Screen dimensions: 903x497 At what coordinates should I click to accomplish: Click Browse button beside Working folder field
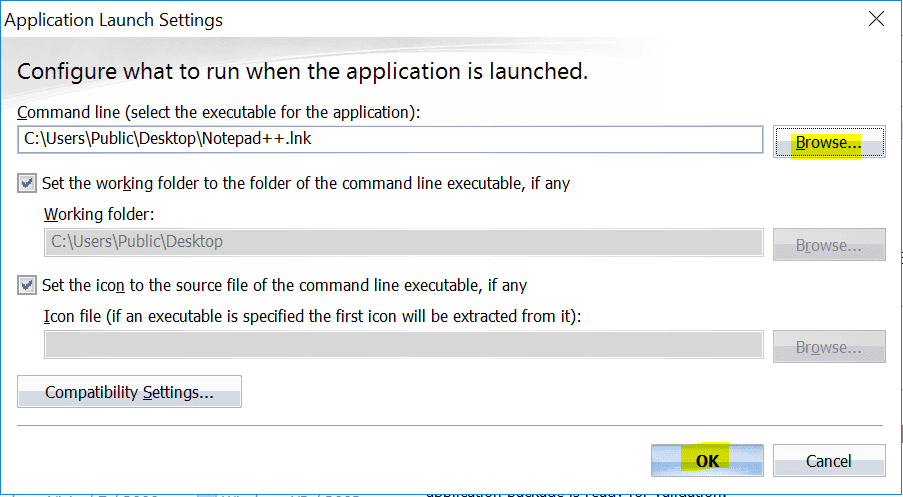click(829, 244)
